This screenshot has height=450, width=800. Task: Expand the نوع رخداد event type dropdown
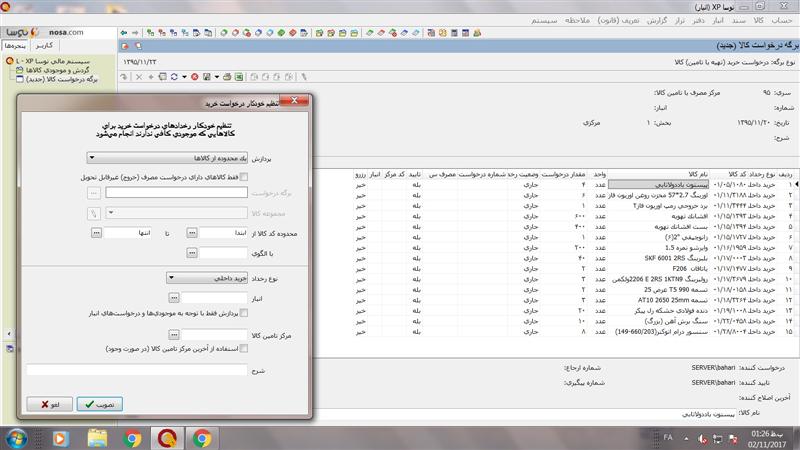200,279
